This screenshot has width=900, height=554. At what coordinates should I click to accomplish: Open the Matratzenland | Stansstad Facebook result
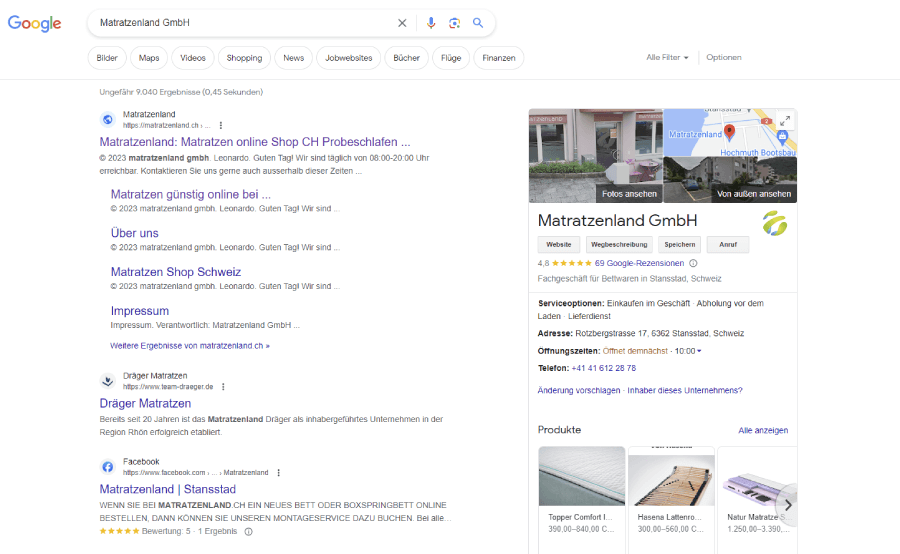pyautogui.click(x=168, y=489)
